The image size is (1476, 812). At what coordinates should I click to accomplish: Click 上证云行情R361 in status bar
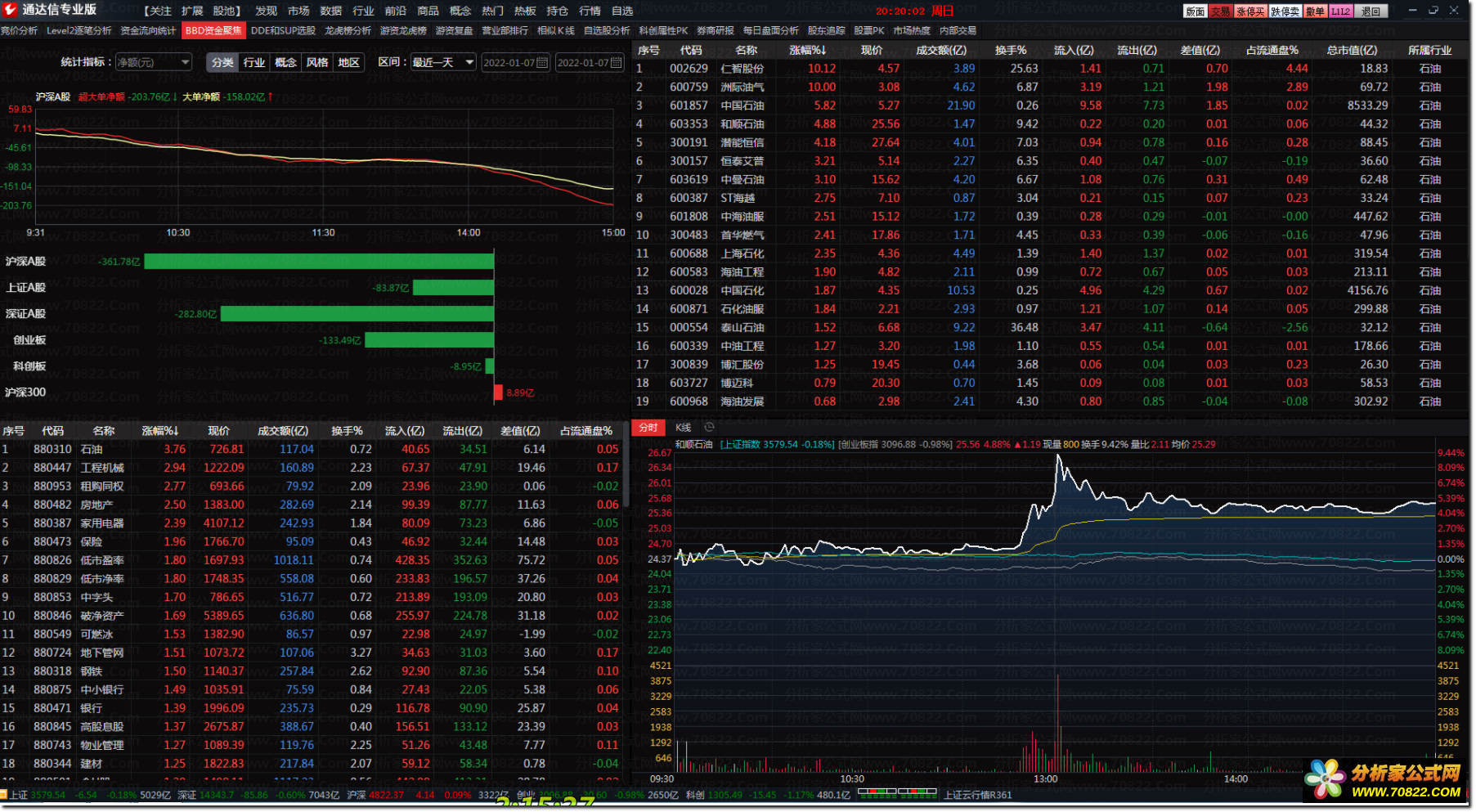[977, 795]
